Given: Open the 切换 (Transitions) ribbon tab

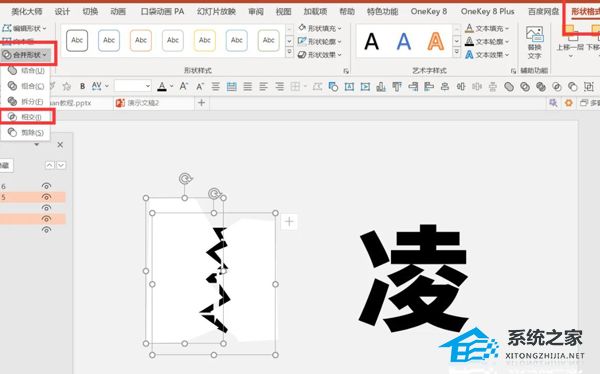Looking at the screenshot, I should point(90,11).
